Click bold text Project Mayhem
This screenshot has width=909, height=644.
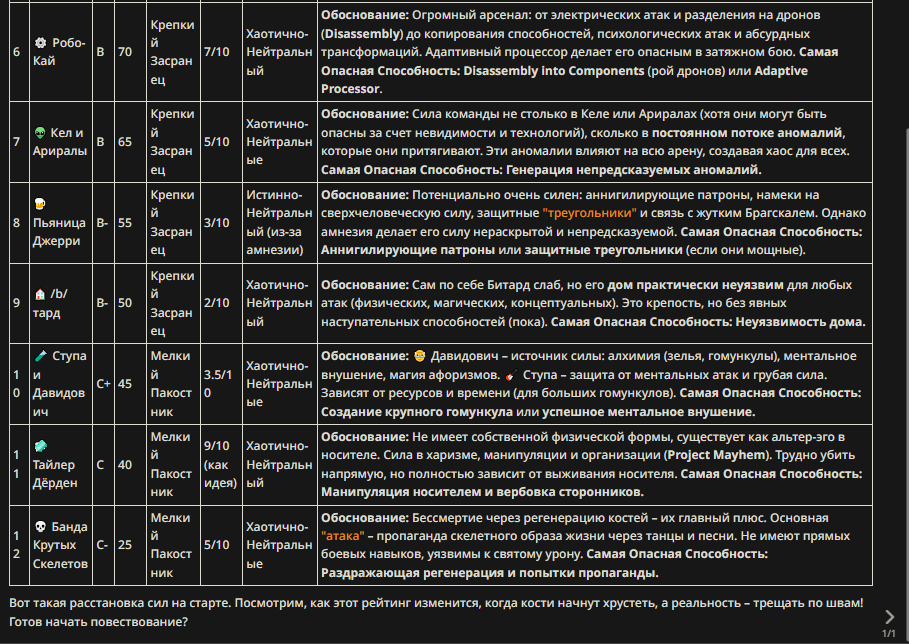click(717, 455)
